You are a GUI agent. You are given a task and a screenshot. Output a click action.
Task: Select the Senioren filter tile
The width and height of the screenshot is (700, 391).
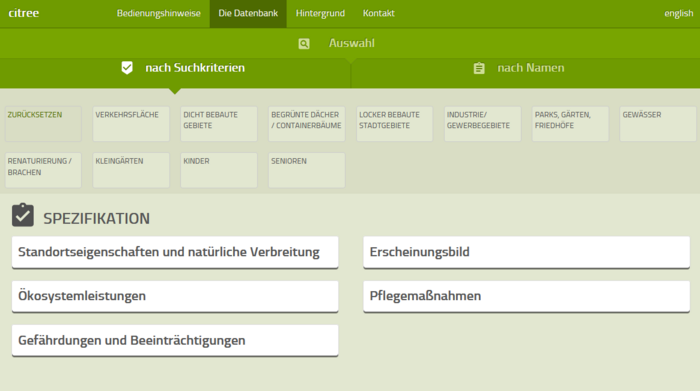point(307,170)
